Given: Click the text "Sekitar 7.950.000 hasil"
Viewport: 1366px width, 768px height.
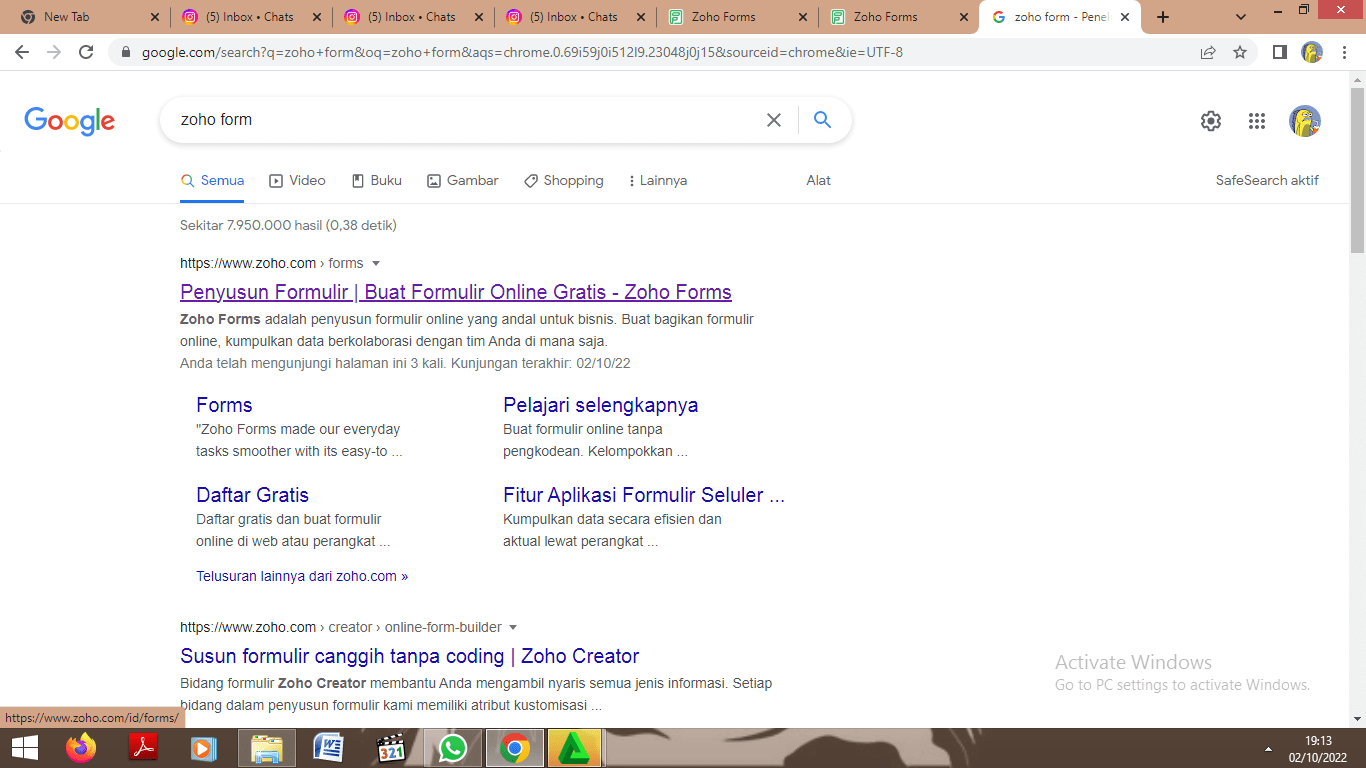Looking at the screenshot, I should pyautogui.click(x=249, y=225).
